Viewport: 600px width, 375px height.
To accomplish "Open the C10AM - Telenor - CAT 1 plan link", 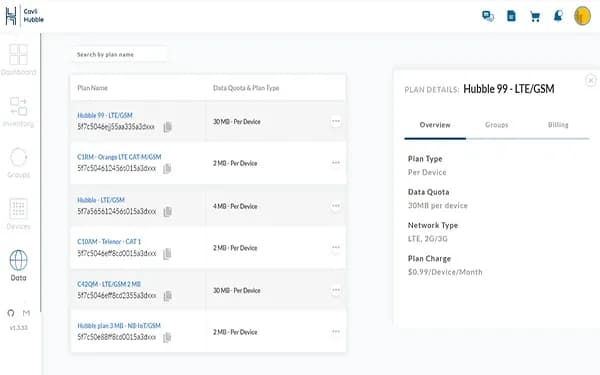I will [x=109, y=241].
